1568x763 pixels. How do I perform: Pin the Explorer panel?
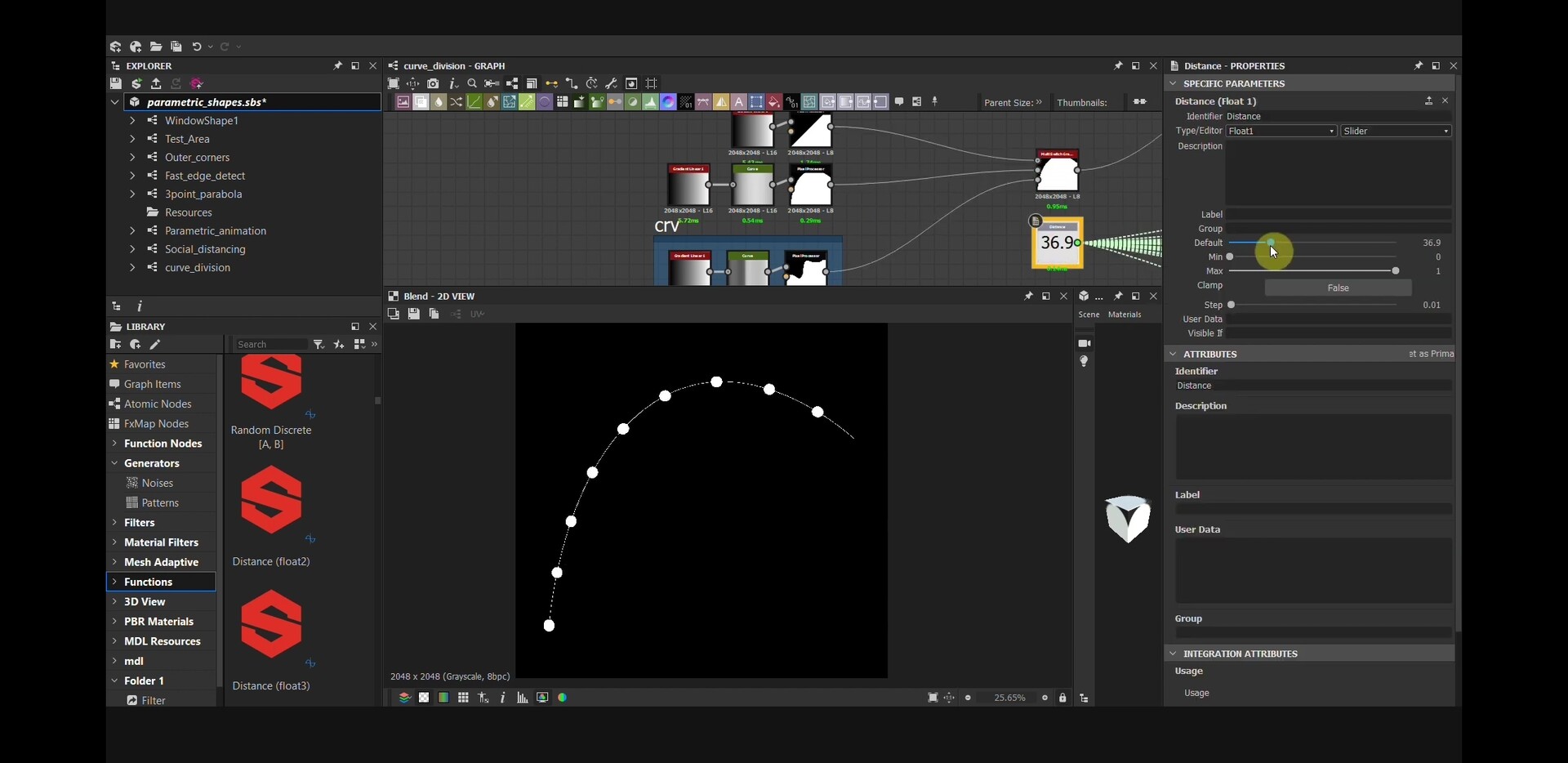point(338,65)
